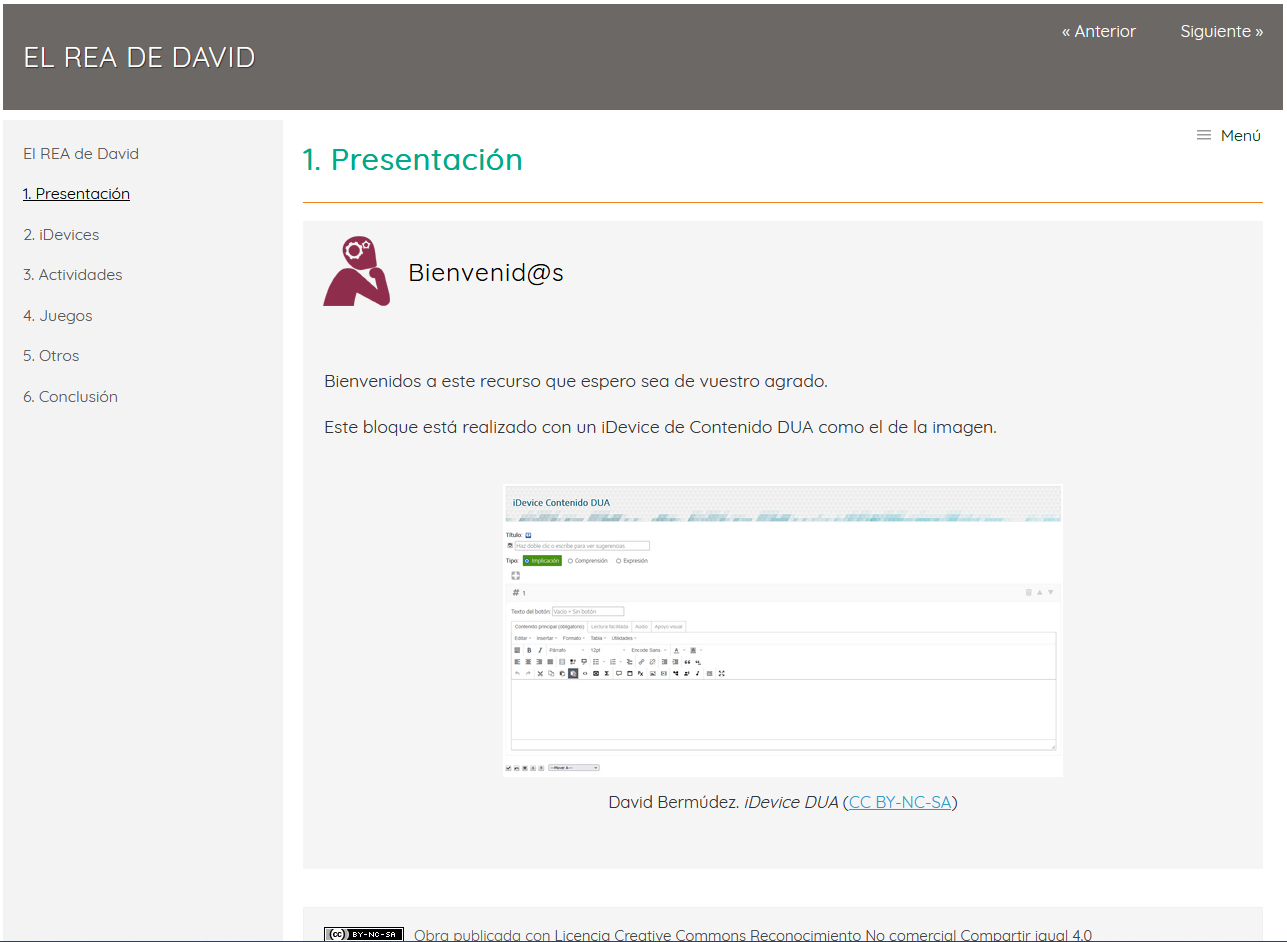The width and height of the screenshot is (1287, 942).
Task: Go to 5. Otros section
Action: coord(51,356)
